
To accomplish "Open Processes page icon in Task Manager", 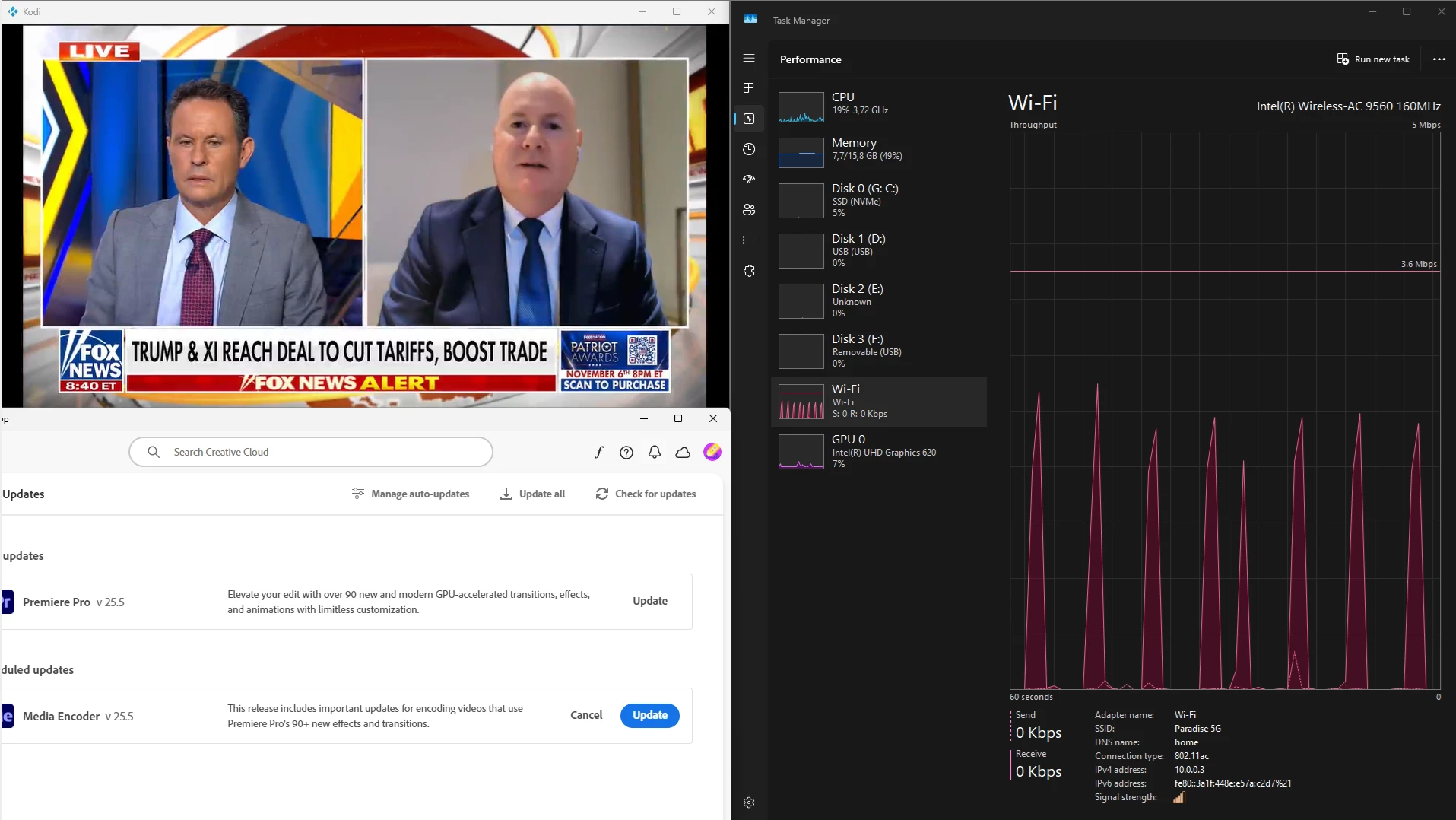I will (x=749, y=88).
